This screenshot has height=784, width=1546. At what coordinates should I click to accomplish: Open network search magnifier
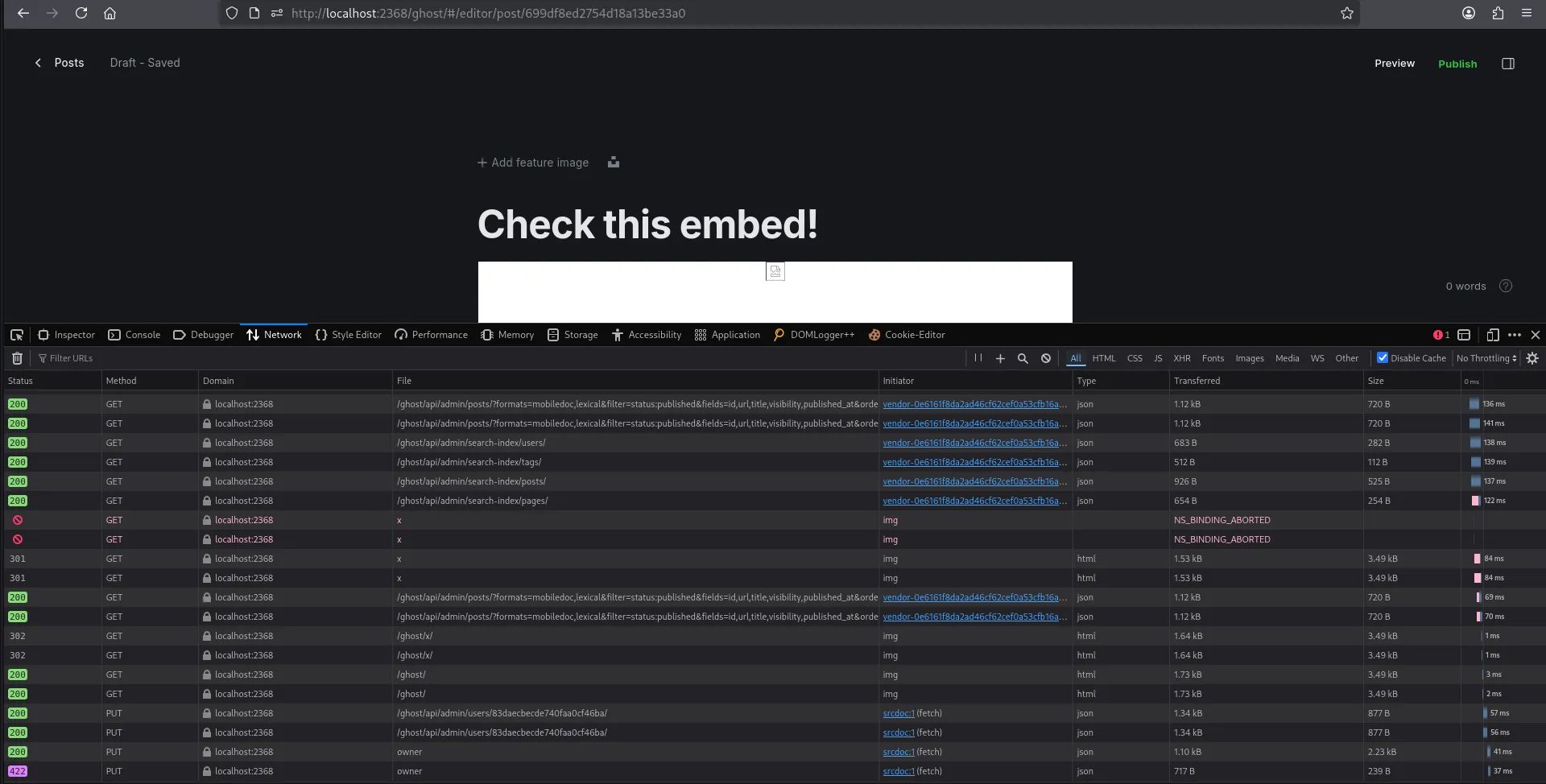tap(1023, 358)
